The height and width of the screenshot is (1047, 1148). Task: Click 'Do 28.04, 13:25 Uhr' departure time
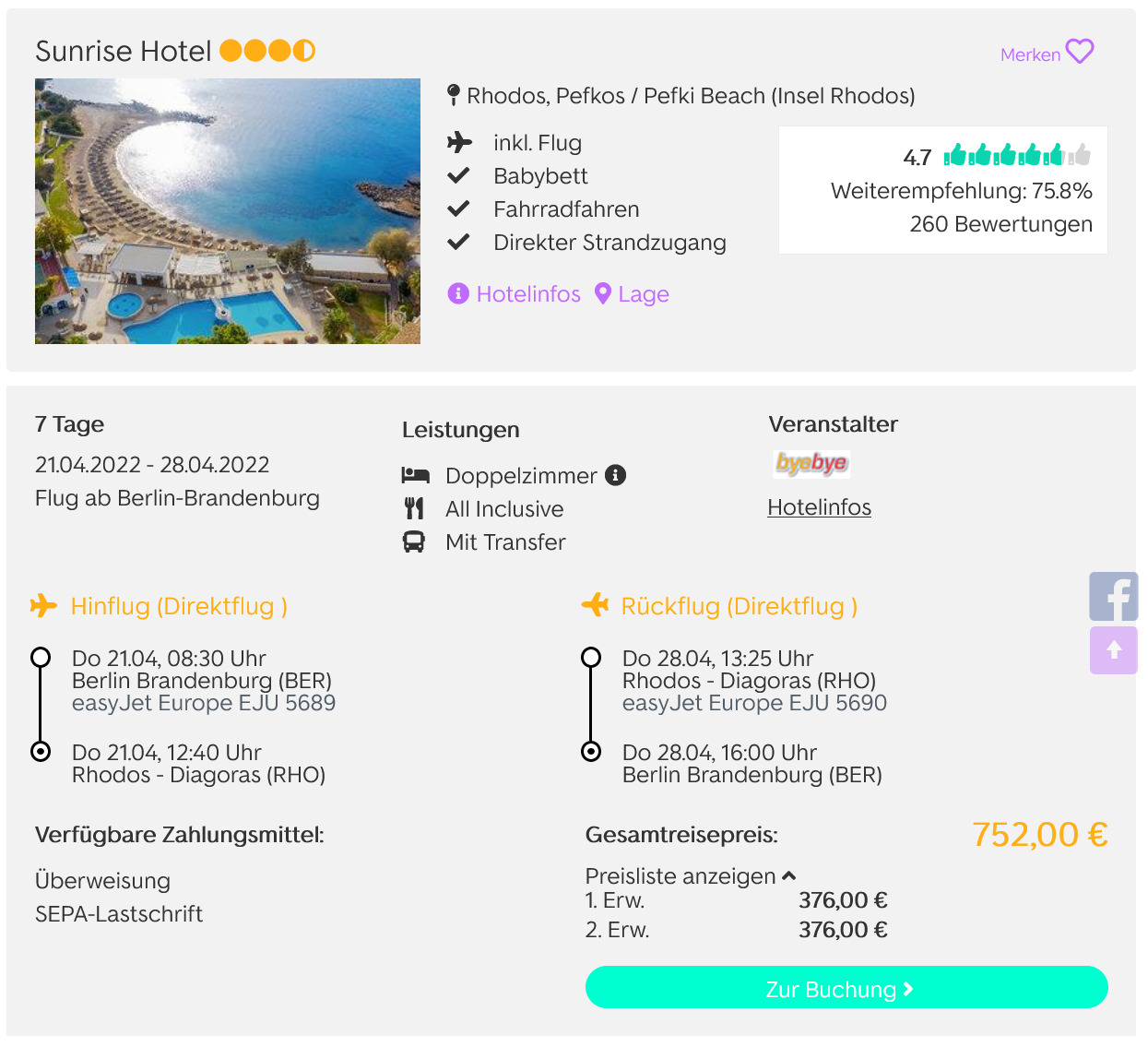717,659
